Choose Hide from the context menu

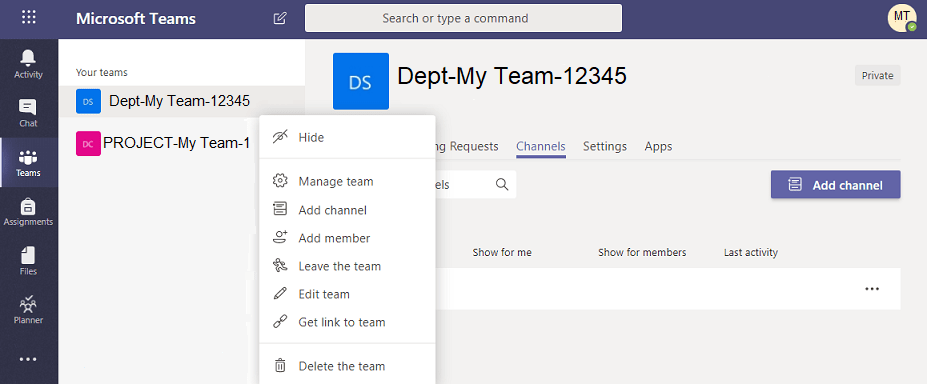[348, 137]
